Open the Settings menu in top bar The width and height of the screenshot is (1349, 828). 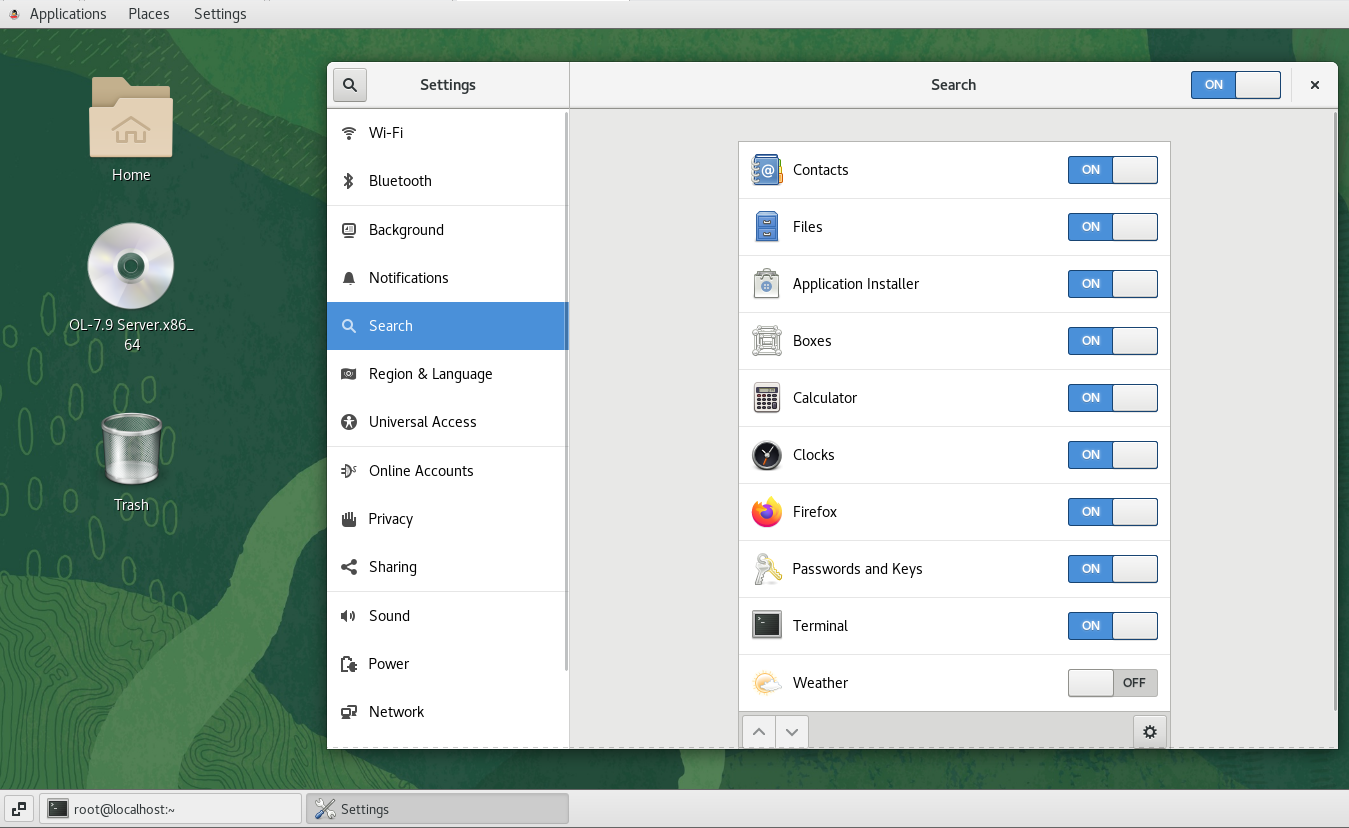(220, 14)
